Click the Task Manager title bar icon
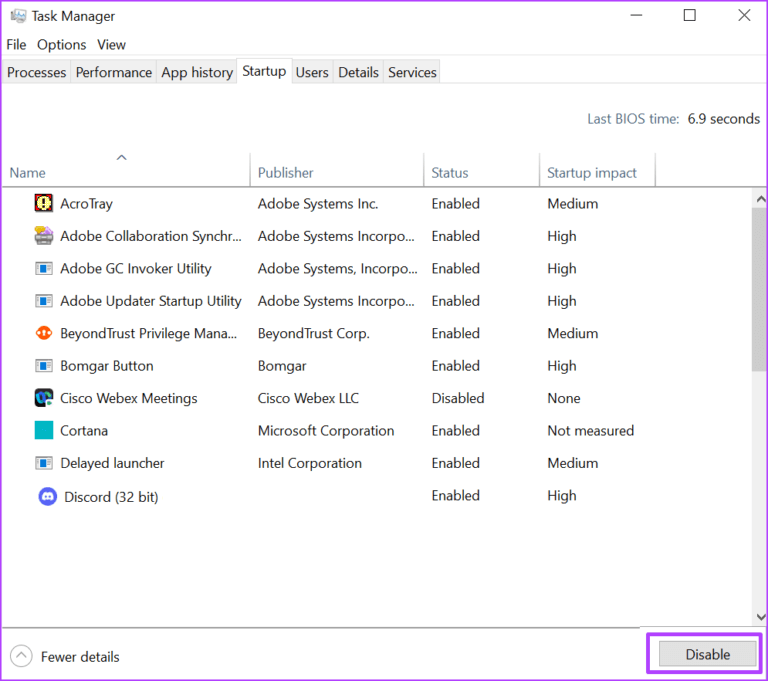Screen dimensions: 768x681 point(18,16)
